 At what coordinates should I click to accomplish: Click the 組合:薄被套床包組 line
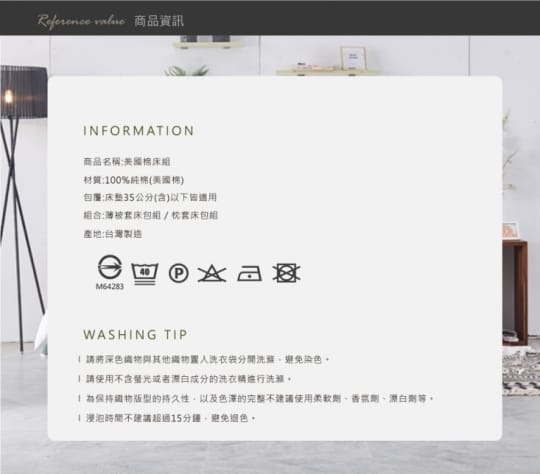(x=150, y=215)
